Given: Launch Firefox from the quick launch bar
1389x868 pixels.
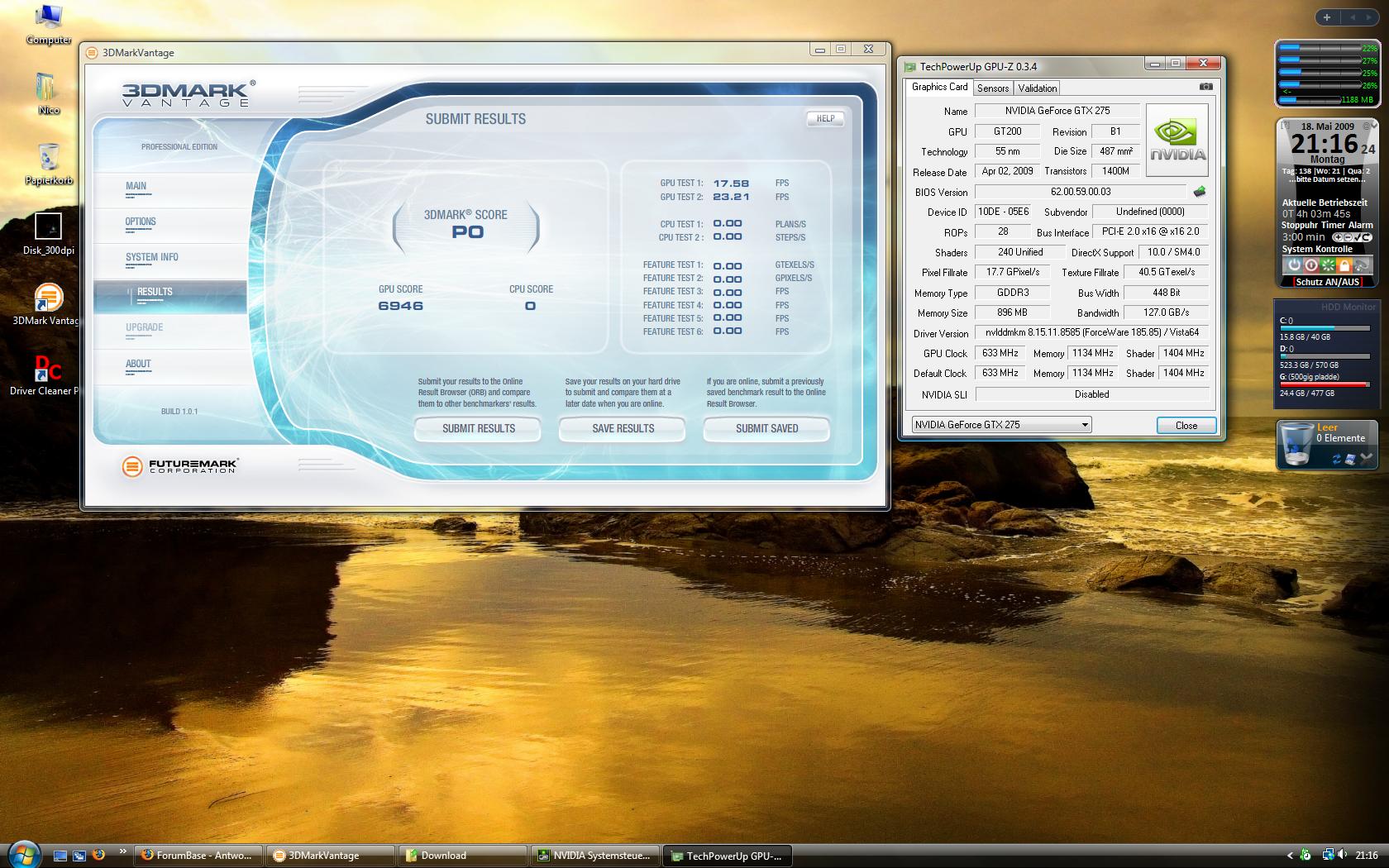Looking at the screenshot, I should (x=98, y=855).
